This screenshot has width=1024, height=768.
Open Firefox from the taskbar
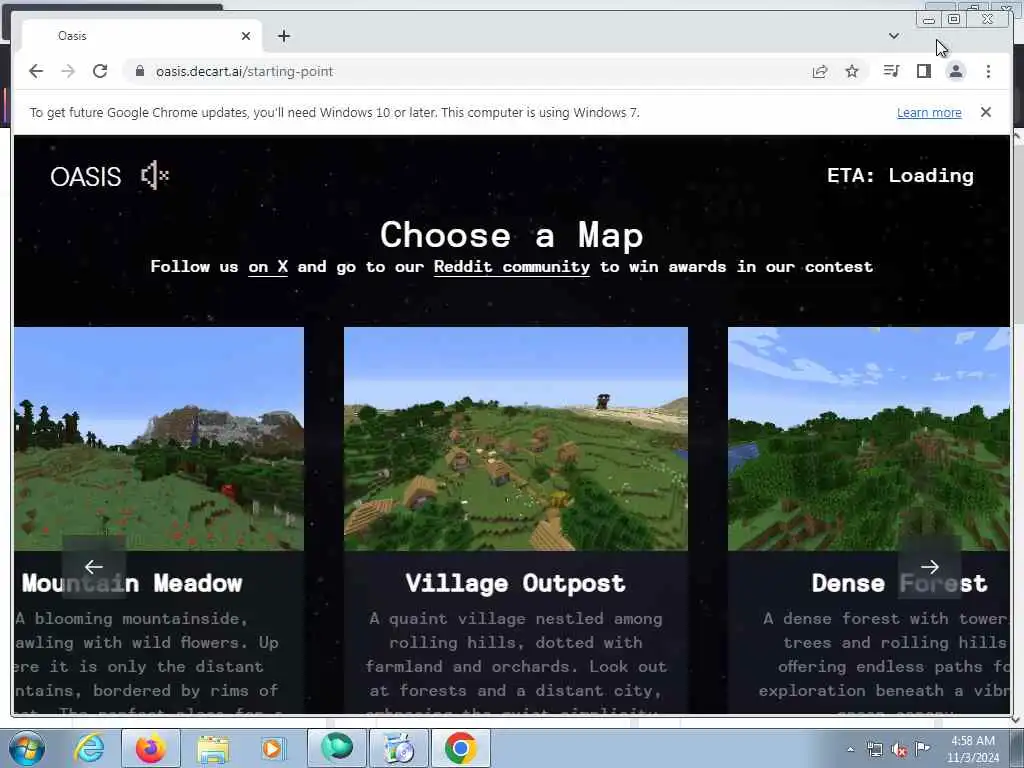[x=150, y=748]
